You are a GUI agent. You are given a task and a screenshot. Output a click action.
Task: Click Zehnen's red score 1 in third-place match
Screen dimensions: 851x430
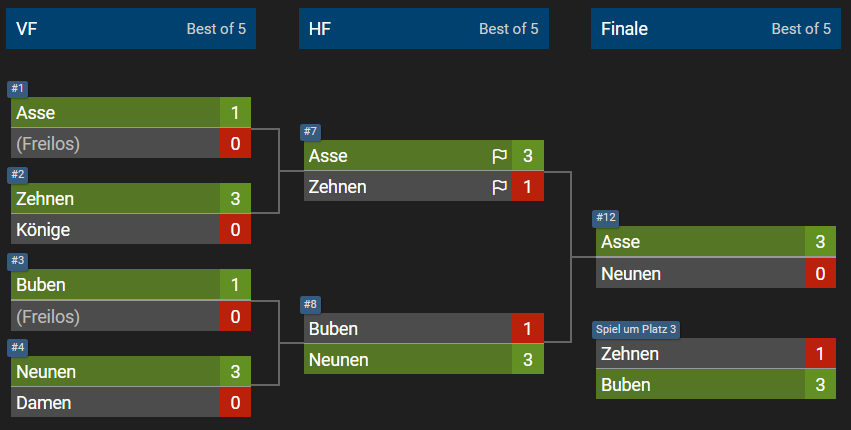tap(820, 353)
